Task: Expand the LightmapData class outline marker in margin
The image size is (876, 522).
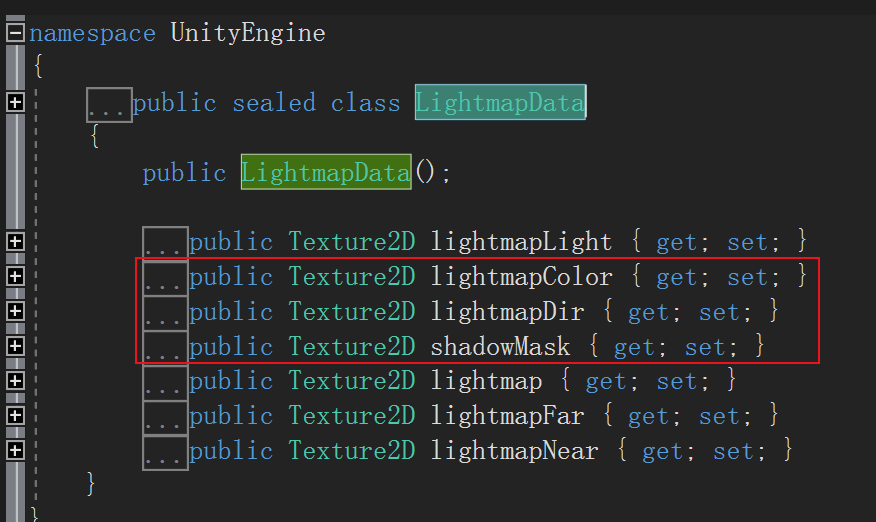Action: (x=15, y=102)
